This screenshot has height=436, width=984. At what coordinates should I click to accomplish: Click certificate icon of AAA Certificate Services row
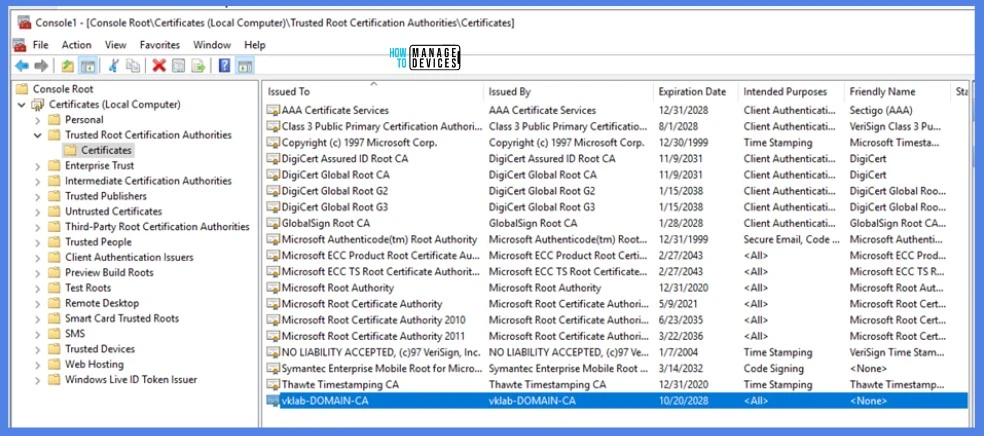(273, 110)
